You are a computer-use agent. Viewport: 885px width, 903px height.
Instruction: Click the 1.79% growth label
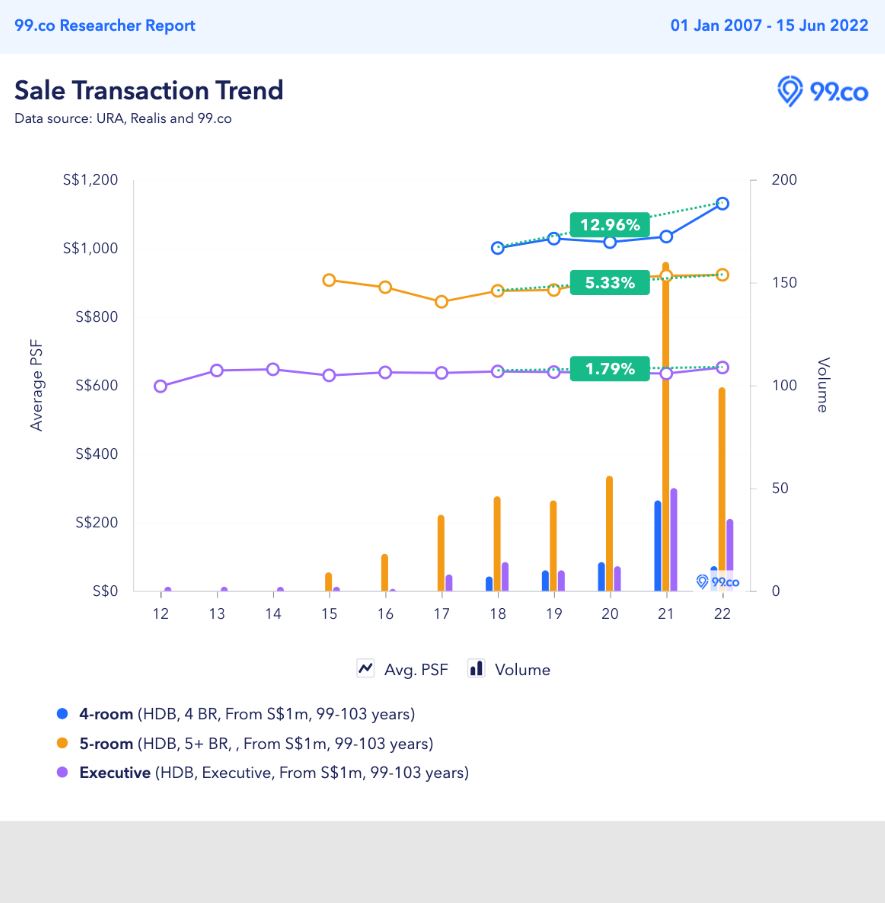[610, 369]
